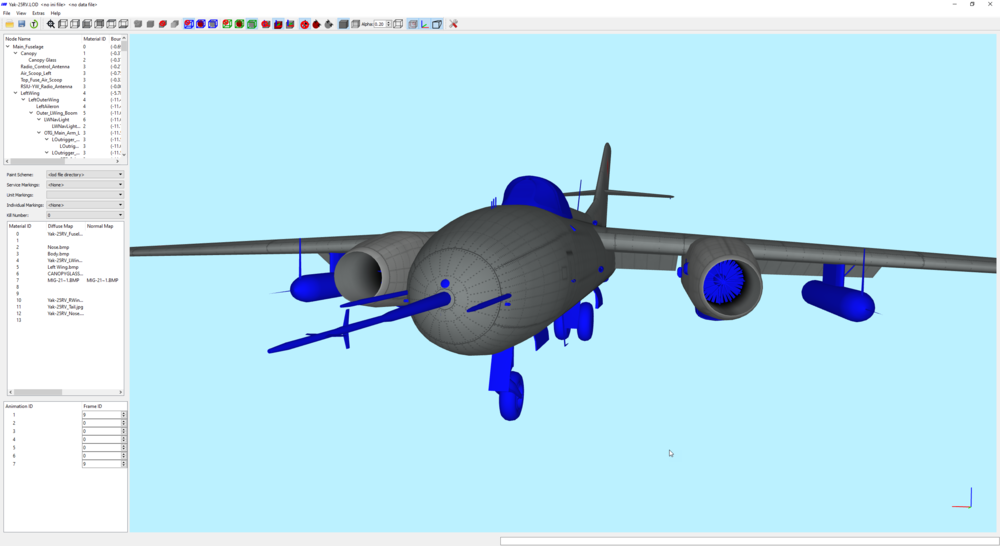The height and width of the screenshot is (546, 1000).
Task: Click the second gray solid cube icon
Action: point(151,24)
